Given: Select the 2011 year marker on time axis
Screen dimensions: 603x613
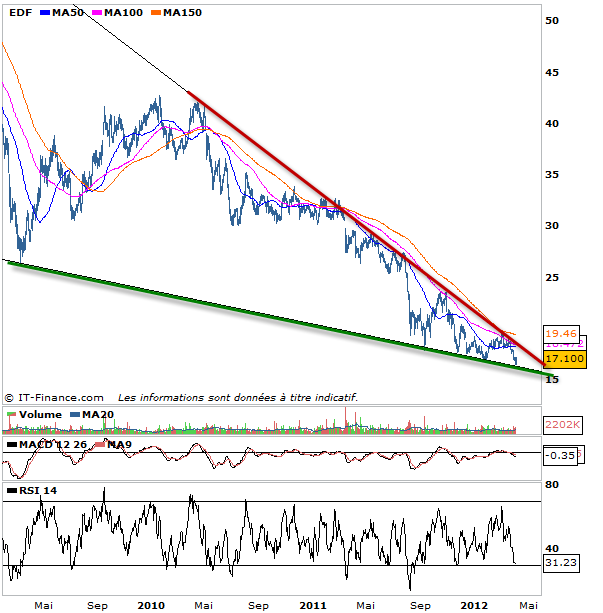Looking at the screenshot, I should (313, 604).
